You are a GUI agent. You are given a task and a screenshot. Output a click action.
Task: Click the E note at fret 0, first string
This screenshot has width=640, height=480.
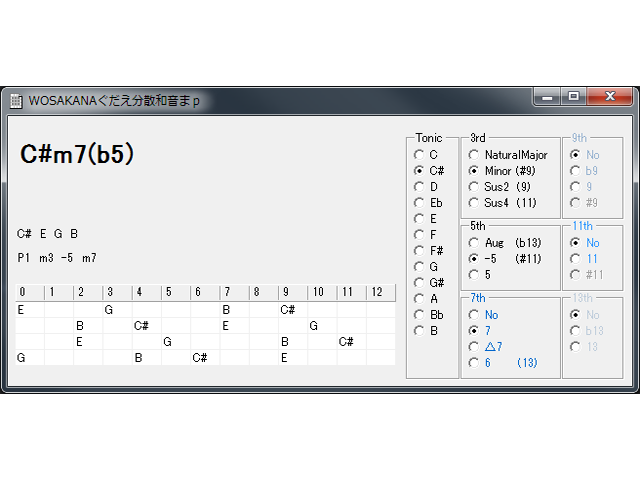tap(21, 310)
